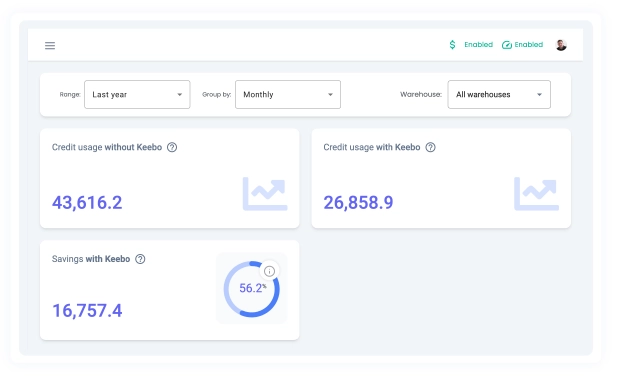The image size is (625, 376).
Task: Click the dollar sign cost optimization icon
Action: click(452, 45)
